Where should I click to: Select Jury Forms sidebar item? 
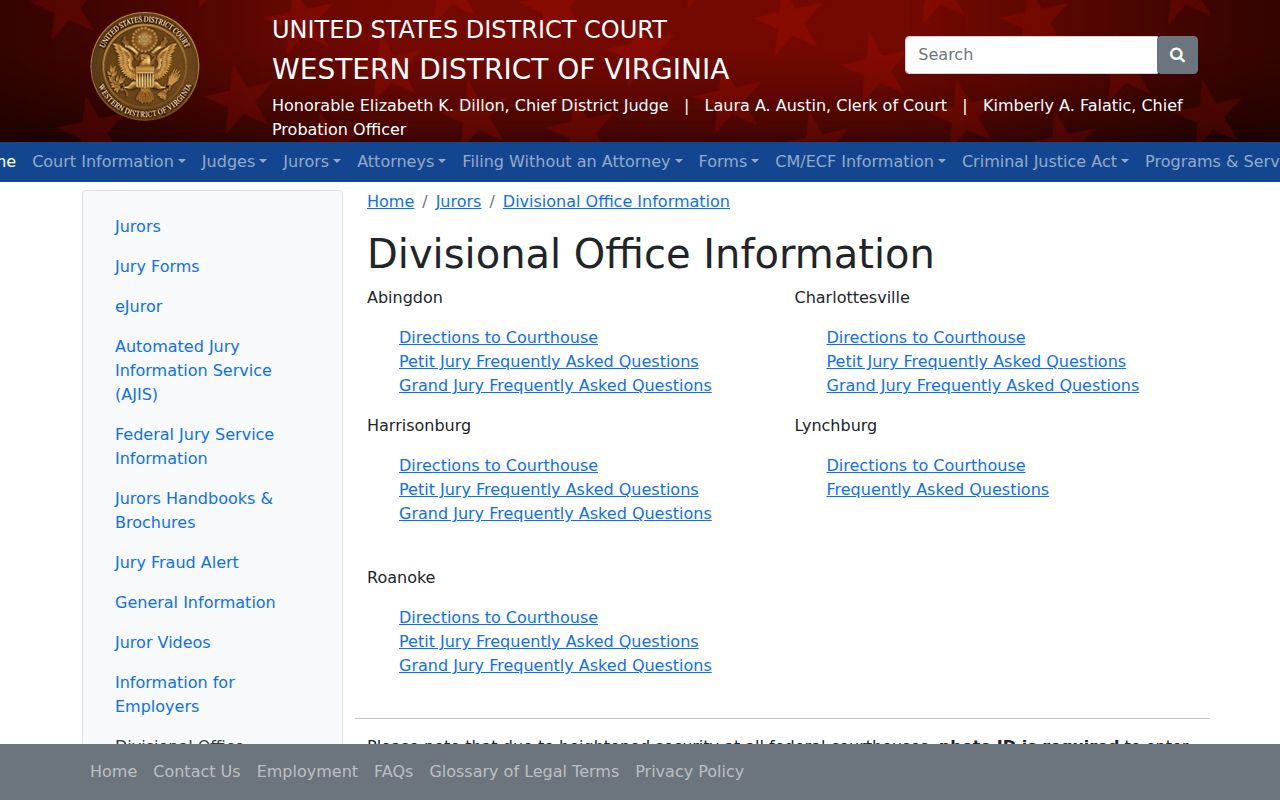tap(157, 266)
